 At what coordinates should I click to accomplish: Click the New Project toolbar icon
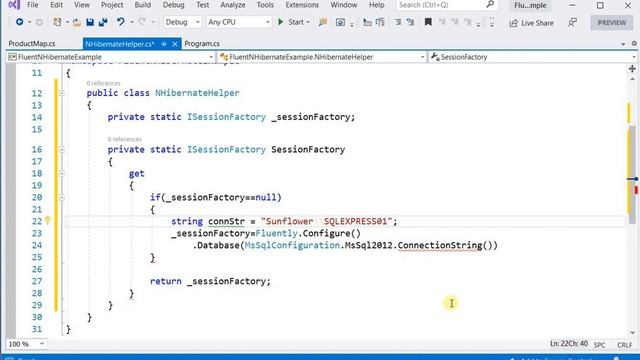pos(57,22)
